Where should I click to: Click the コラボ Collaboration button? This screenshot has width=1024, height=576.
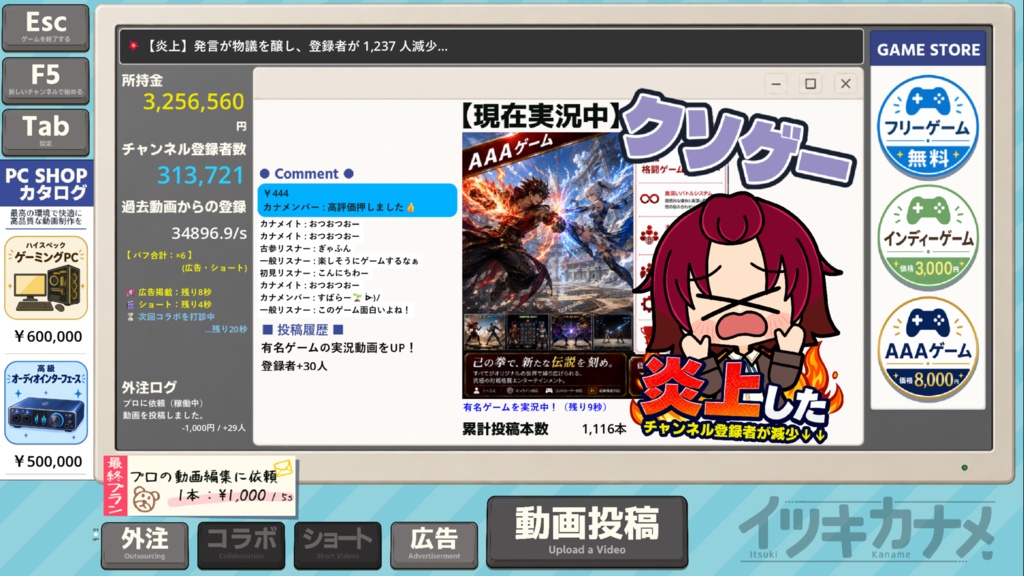coord(241,545)
